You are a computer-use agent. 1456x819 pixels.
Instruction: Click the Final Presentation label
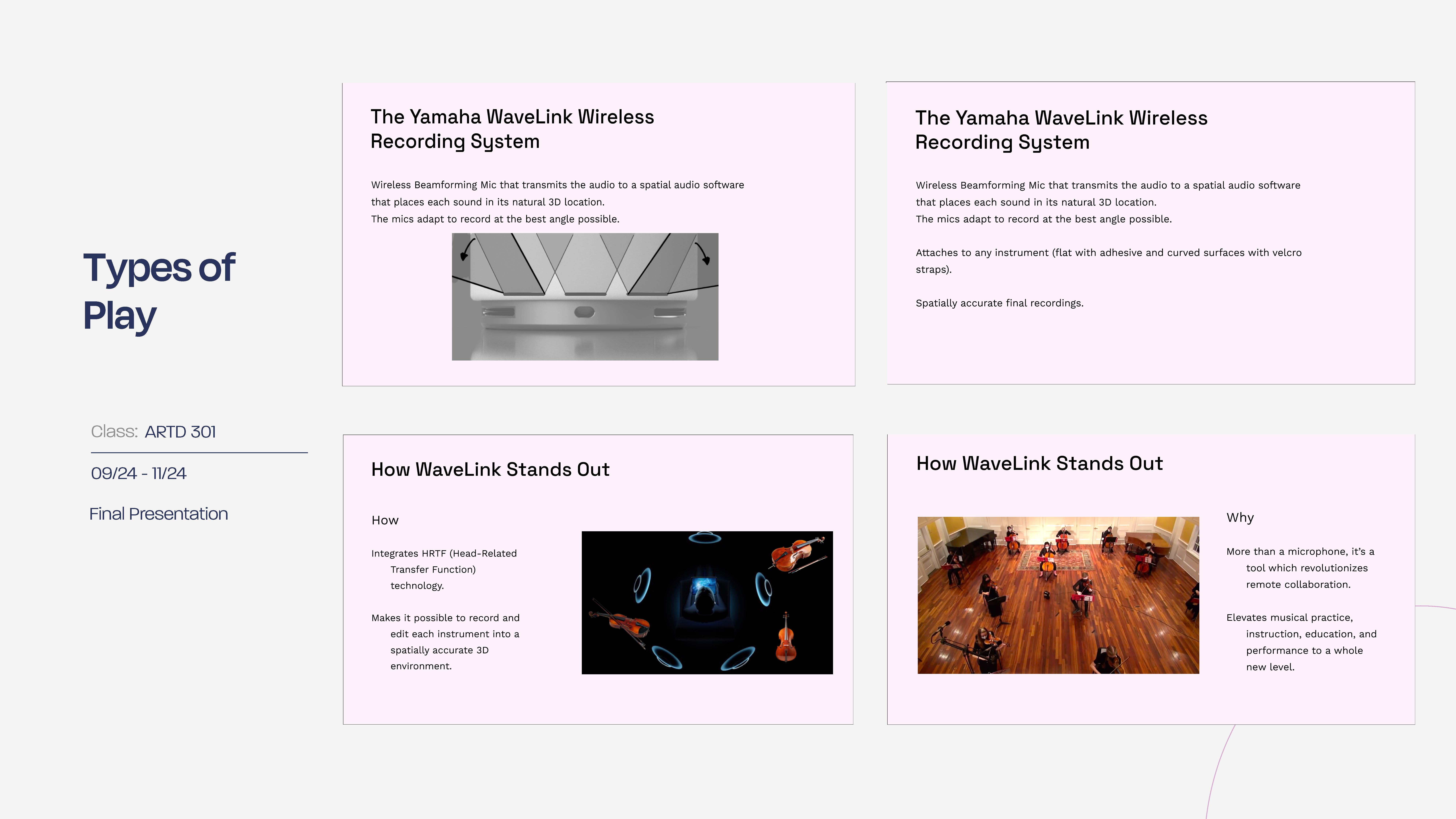[159, 514]
